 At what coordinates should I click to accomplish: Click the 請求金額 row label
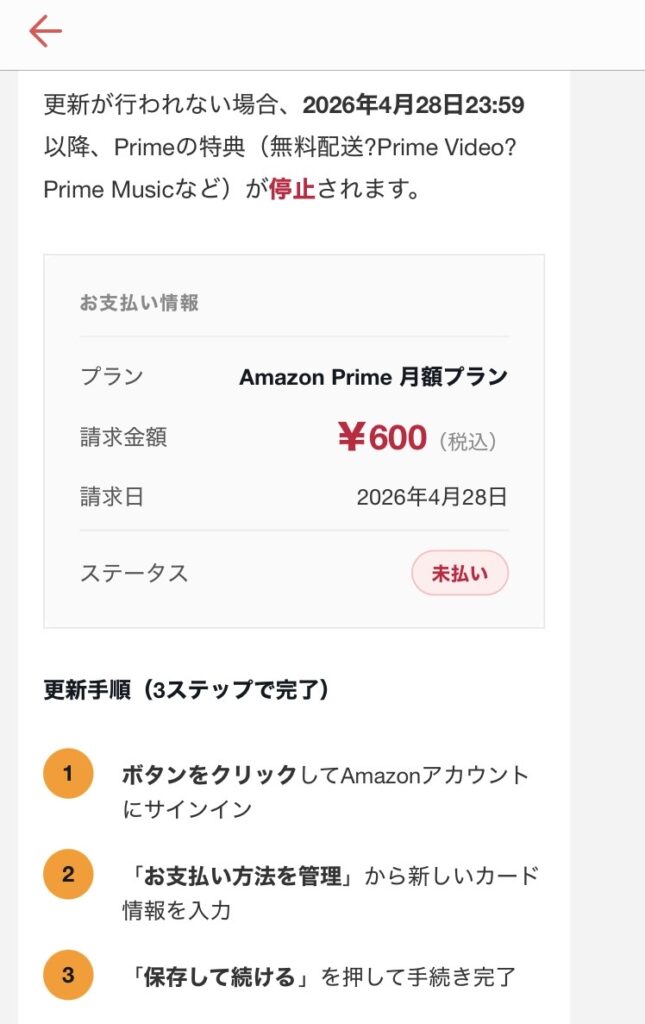tap(123, 437)
